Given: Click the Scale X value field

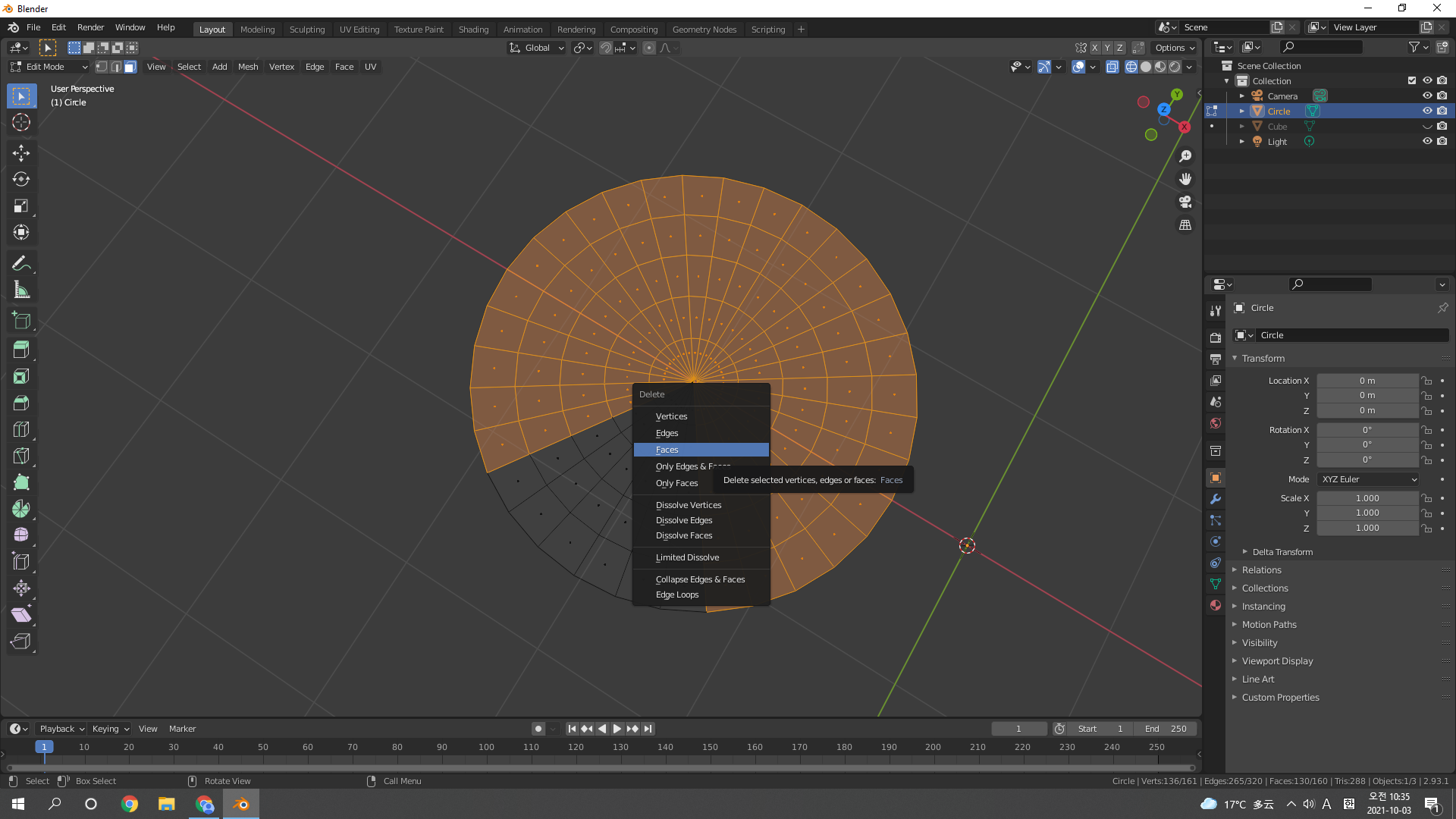Looking at the screenshot, I should coord(1367,498).
